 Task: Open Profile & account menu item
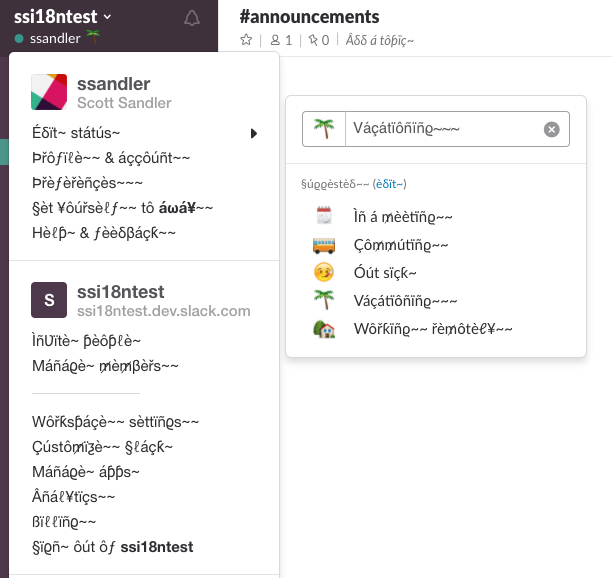[x=111, y=158]
